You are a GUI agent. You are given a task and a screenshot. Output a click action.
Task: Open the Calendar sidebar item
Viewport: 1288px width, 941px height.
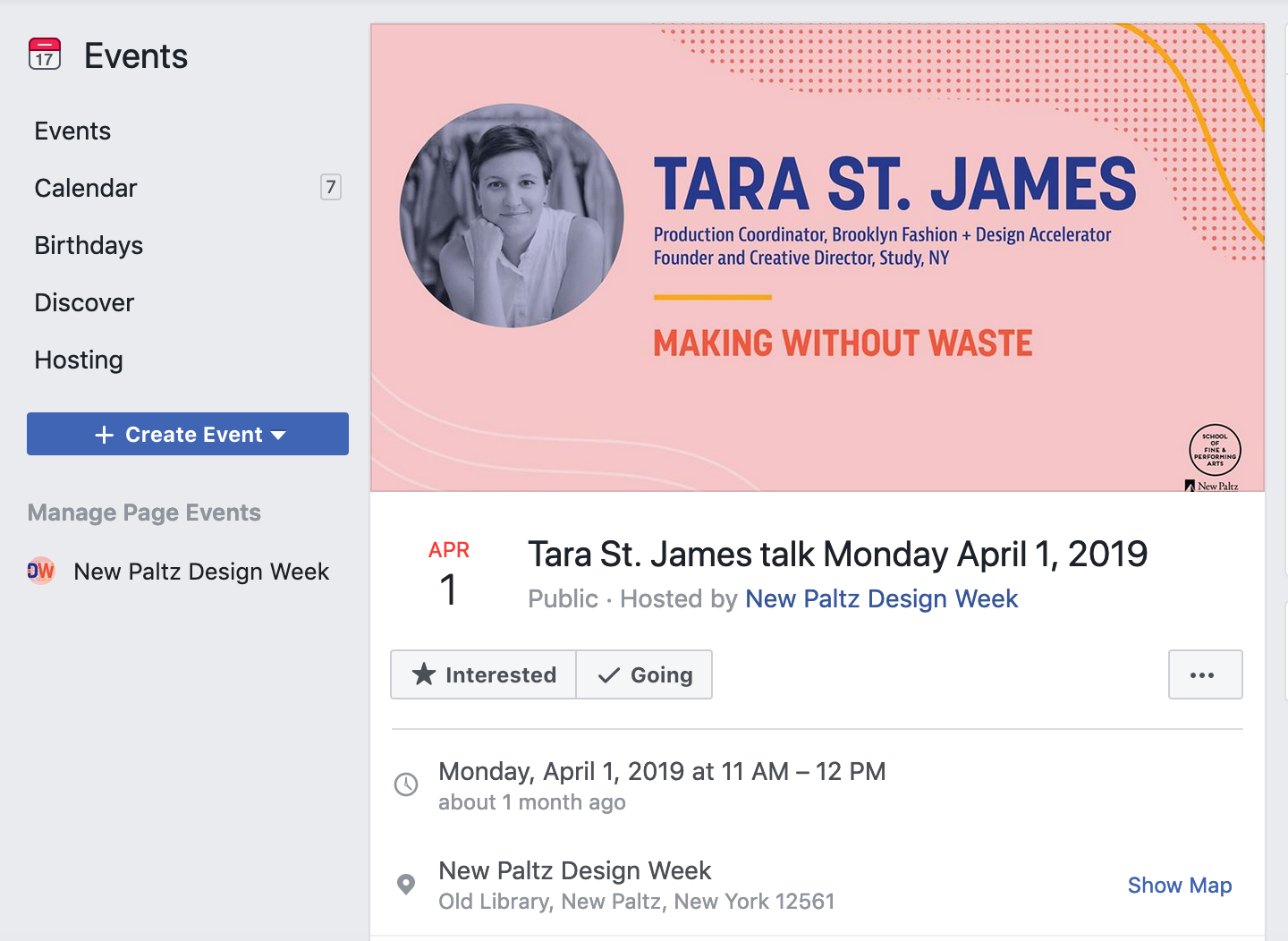pos(86,189)
